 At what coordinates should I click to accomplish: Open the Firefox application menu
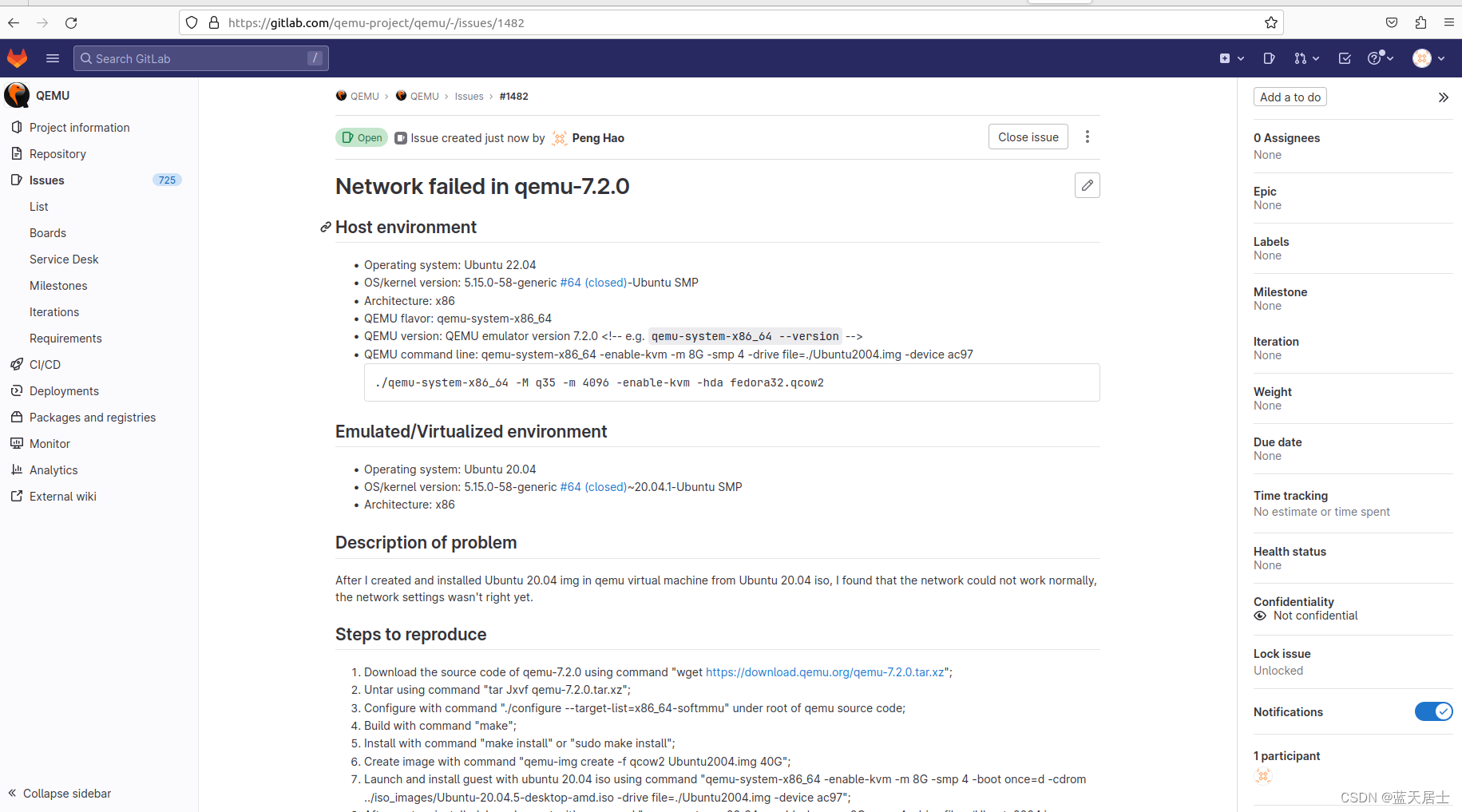point(1449,22)
